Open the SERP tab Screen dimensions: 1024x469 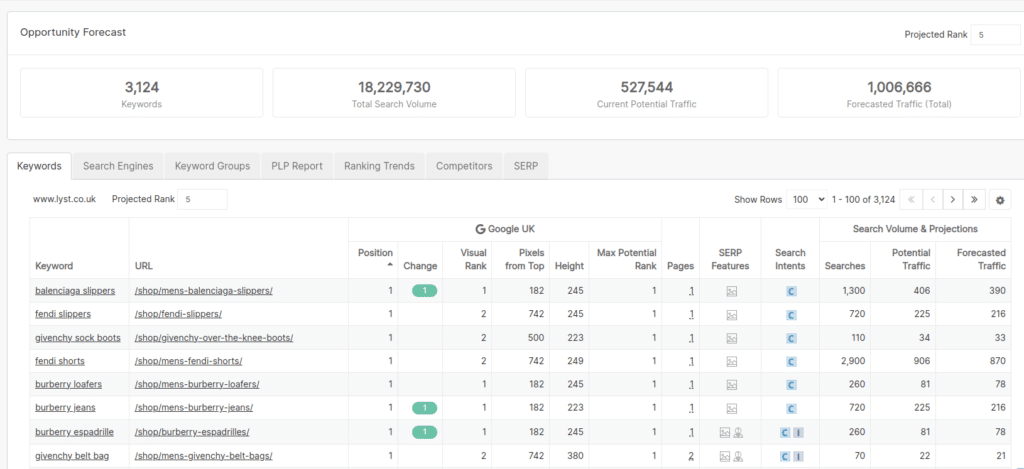526,166
